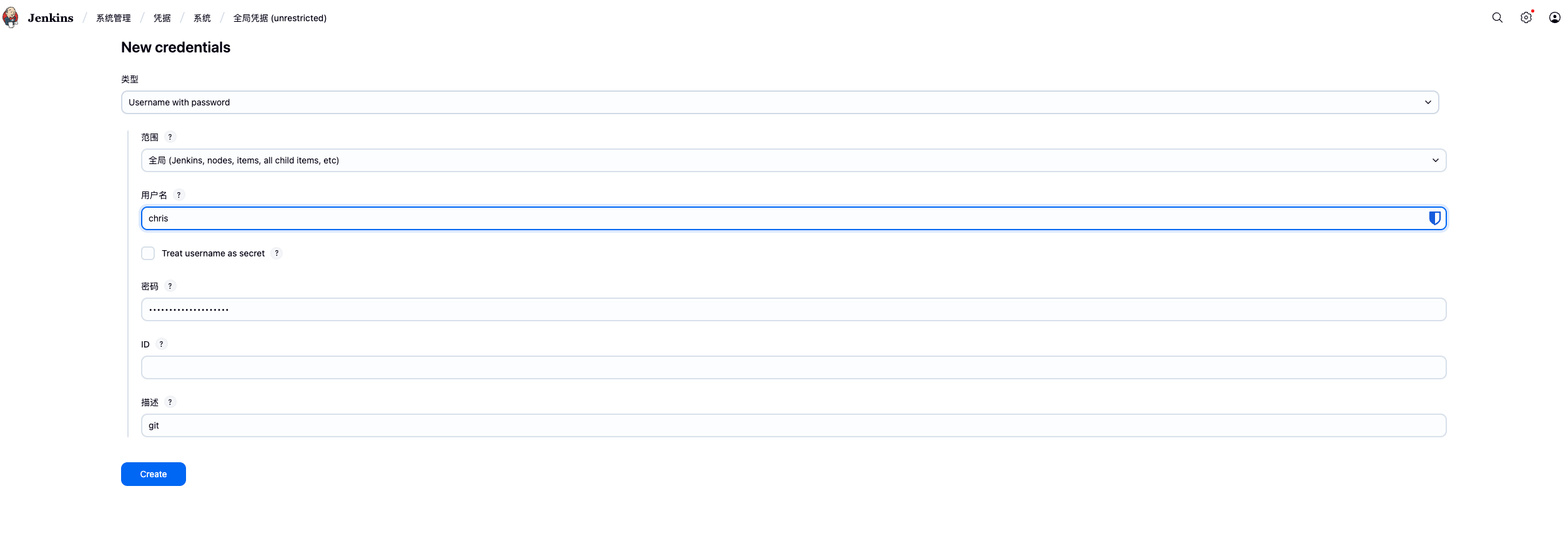Click the Bitwarden shield icon in username field
Viewport: 1568px width, 534px height.
point(1435,218)
